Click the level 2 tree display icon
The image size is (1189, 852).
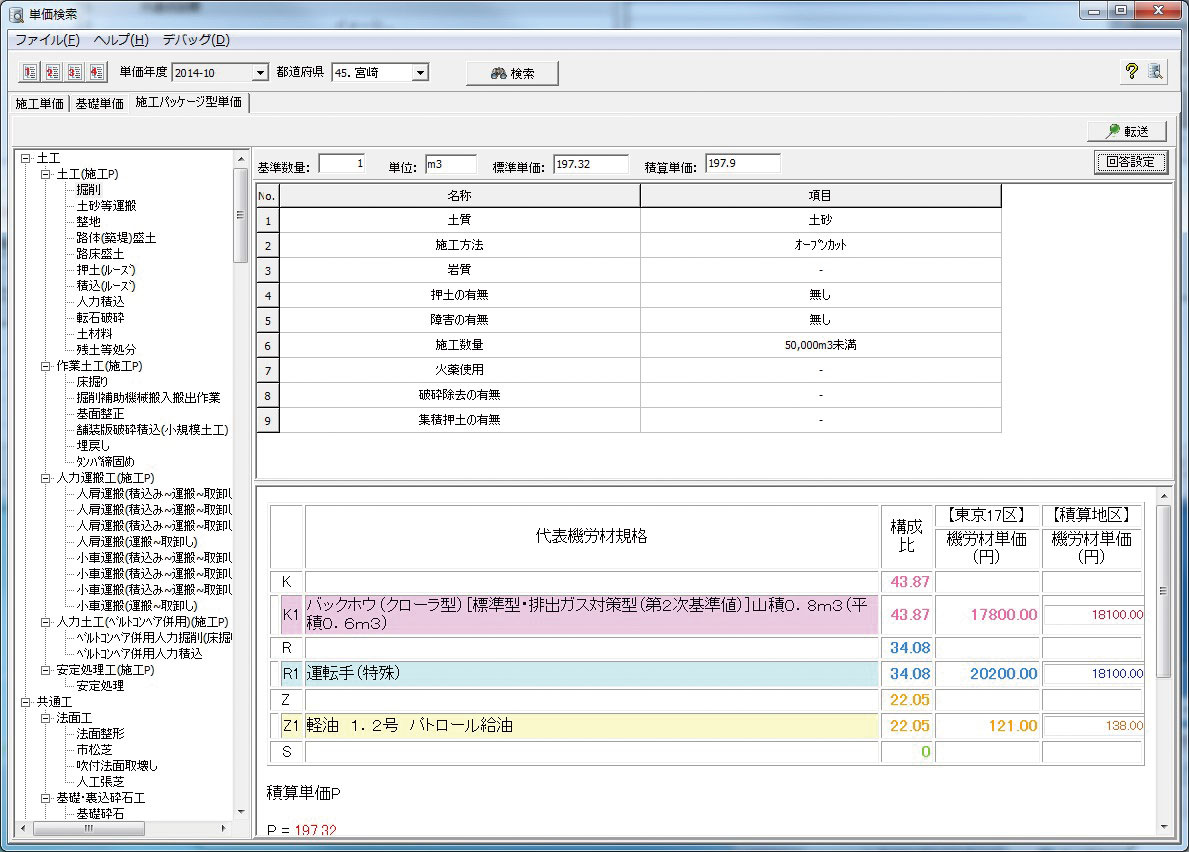click(52, 72)
